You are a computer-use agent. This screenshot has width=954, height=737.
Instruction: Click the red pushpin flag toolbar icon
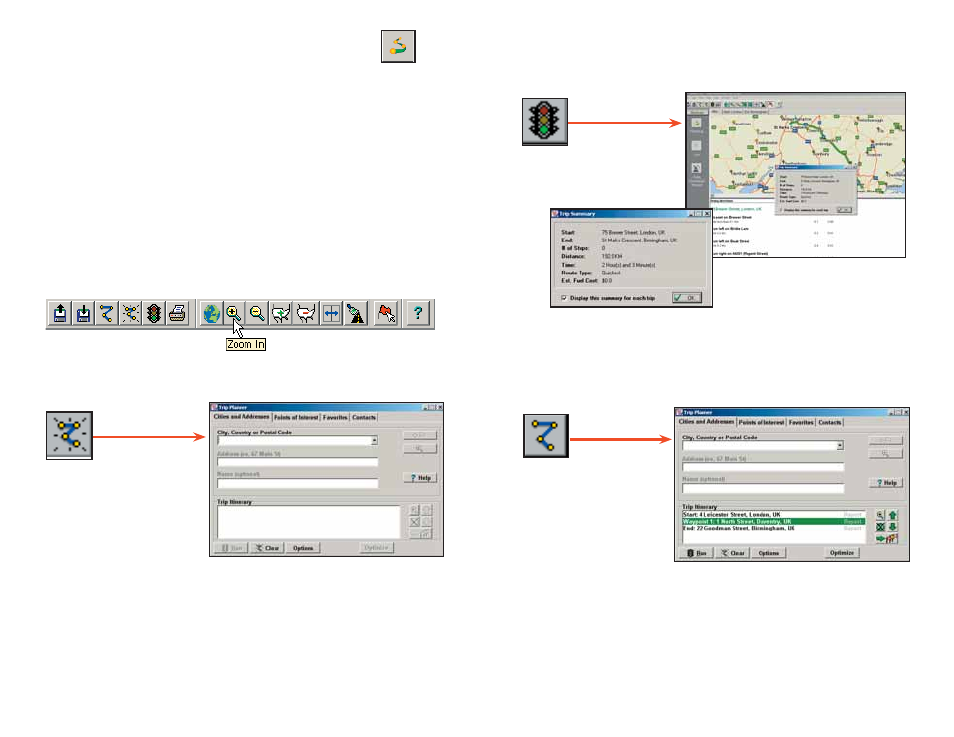point(386,313)
